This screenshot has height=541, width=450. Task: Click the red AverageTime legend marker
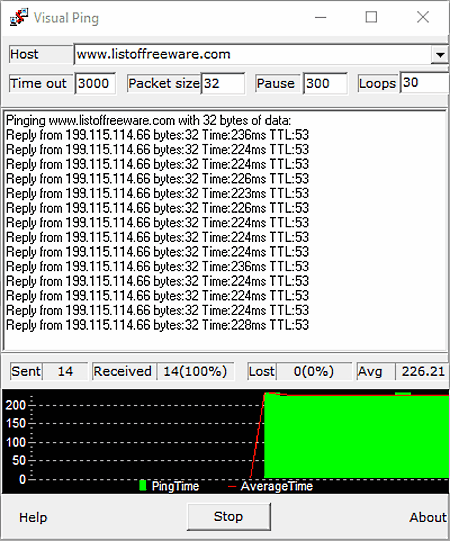tap(232, 486)
